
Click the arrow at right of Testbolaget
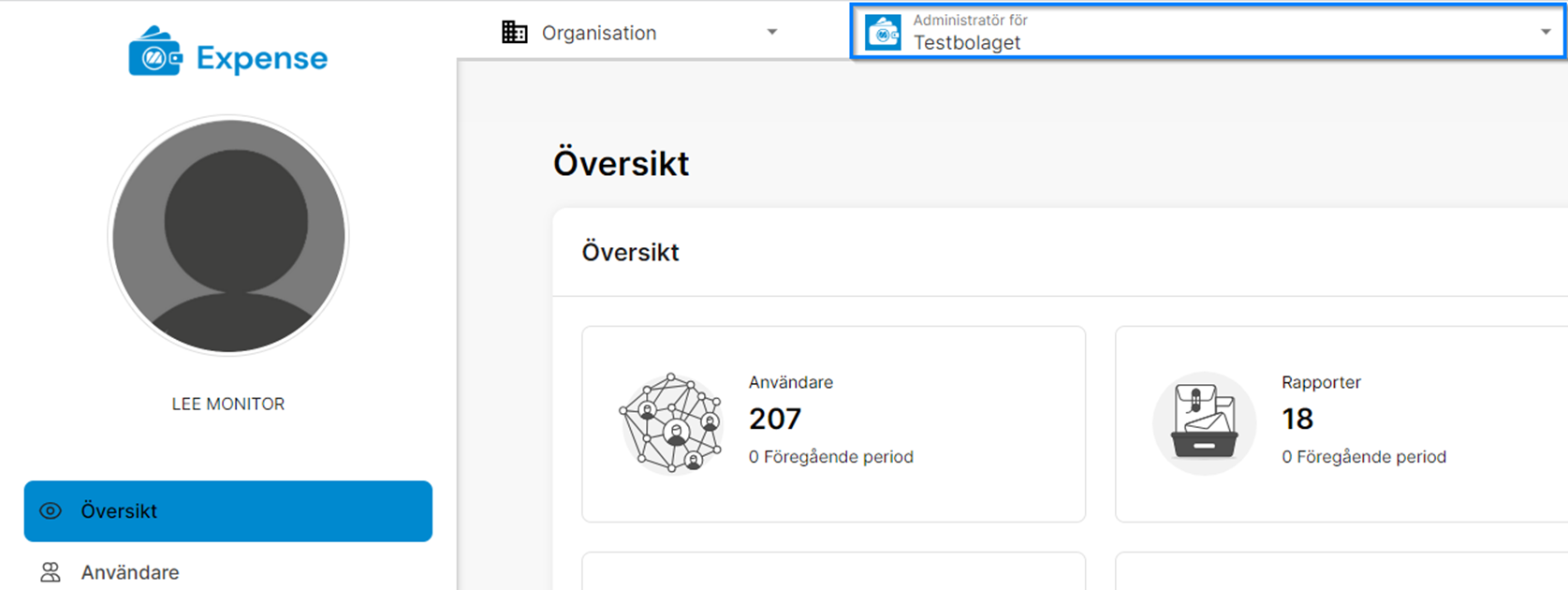tap(1545, 33)
